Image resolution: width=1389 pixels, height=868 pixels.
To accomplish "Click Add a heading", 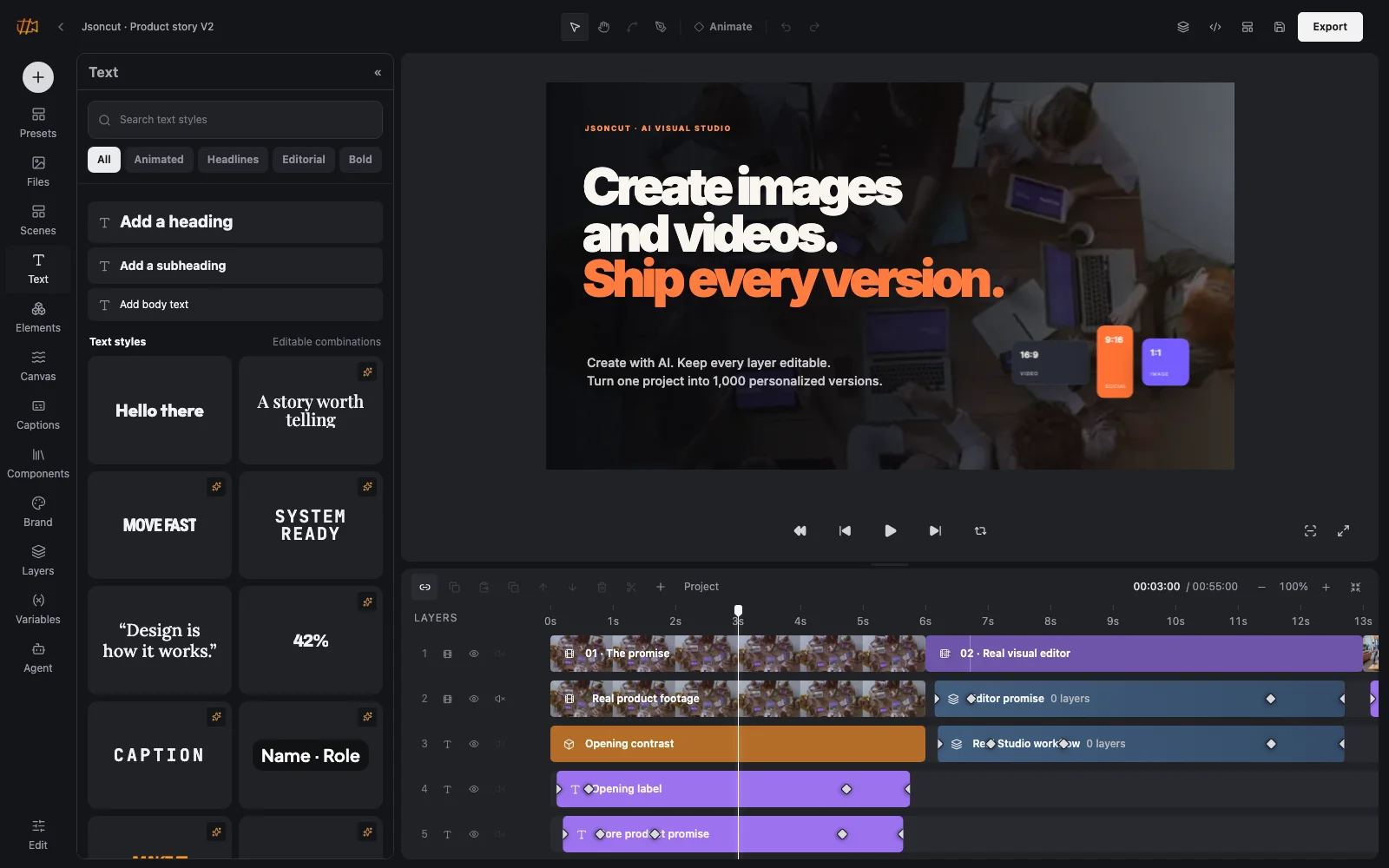I will [x=235, y=222].
